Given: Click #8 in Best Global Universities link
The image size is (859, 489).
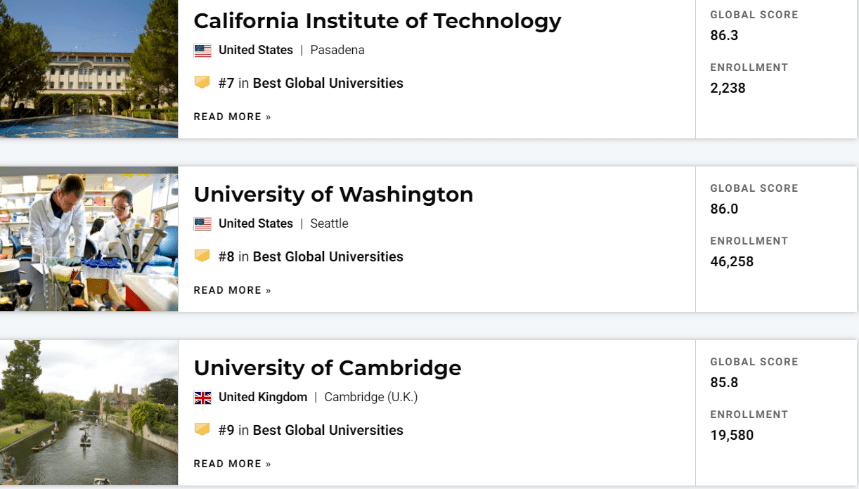Looking at the screenshot, I should [x=311, y=257].
